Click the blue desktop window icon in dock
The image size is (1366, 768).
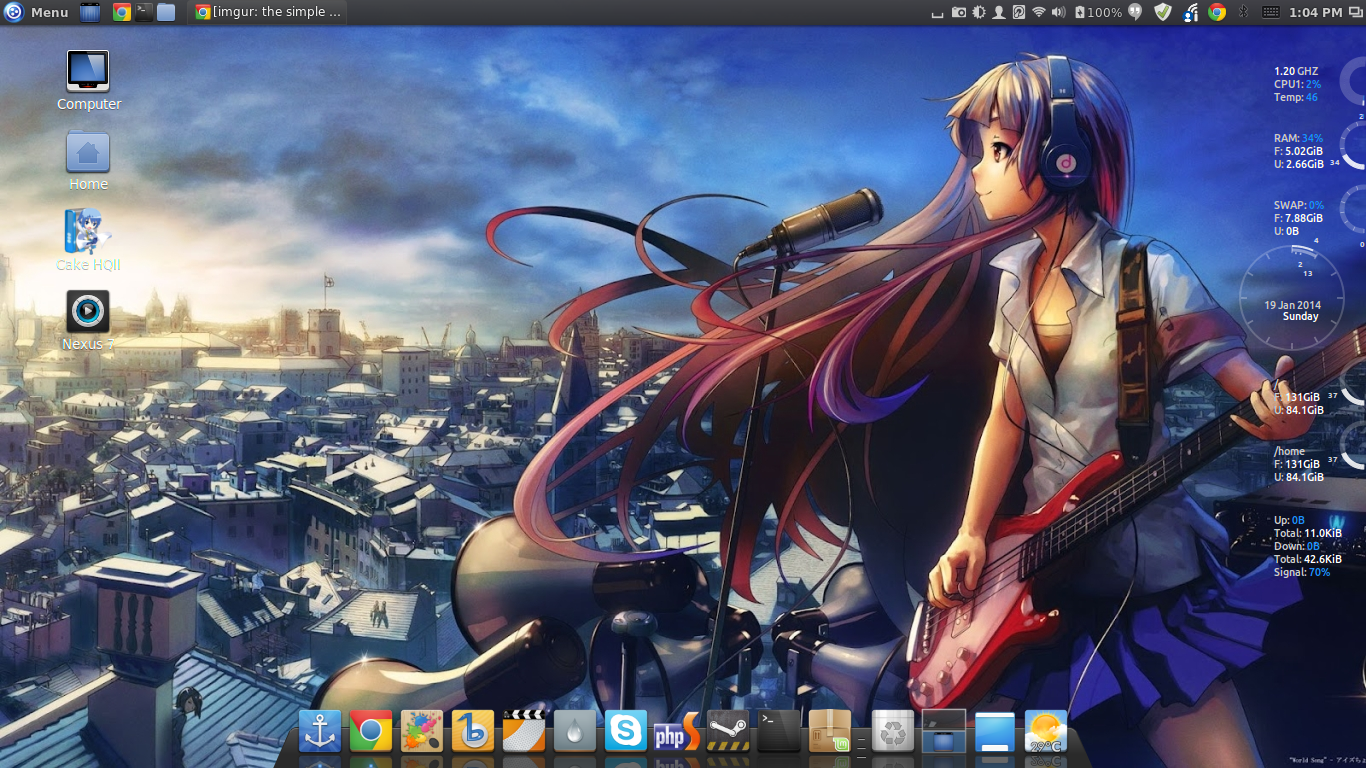coord(995,732)
